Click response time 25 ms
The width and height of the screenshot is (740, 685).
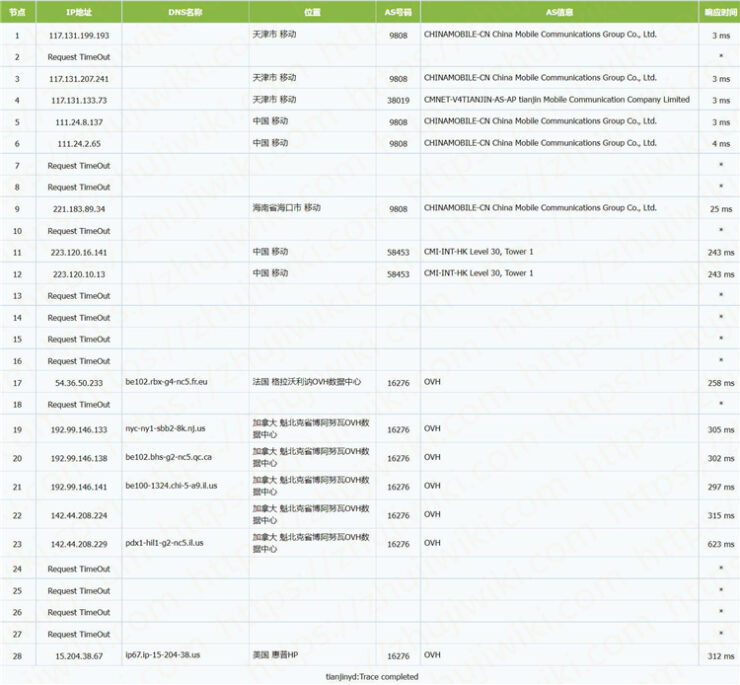pos(721,209)
